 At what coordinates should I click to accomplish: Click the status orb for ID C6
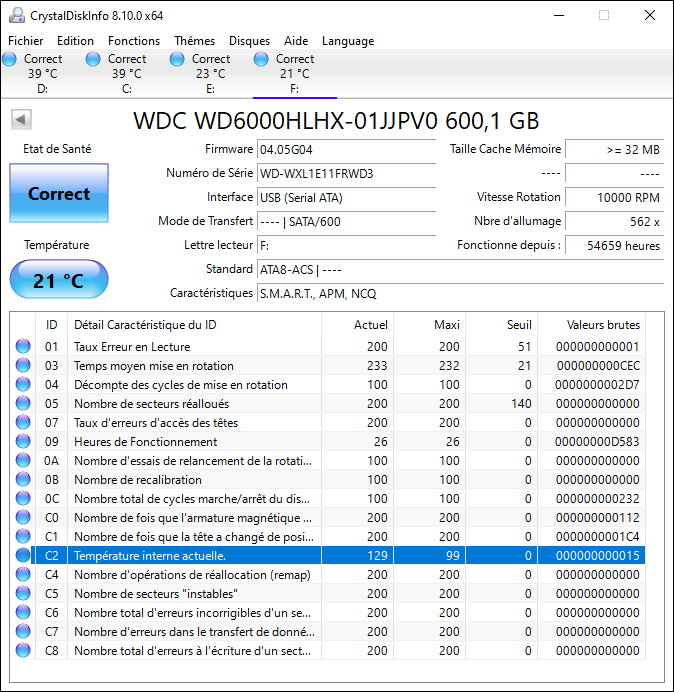point(23,612)
